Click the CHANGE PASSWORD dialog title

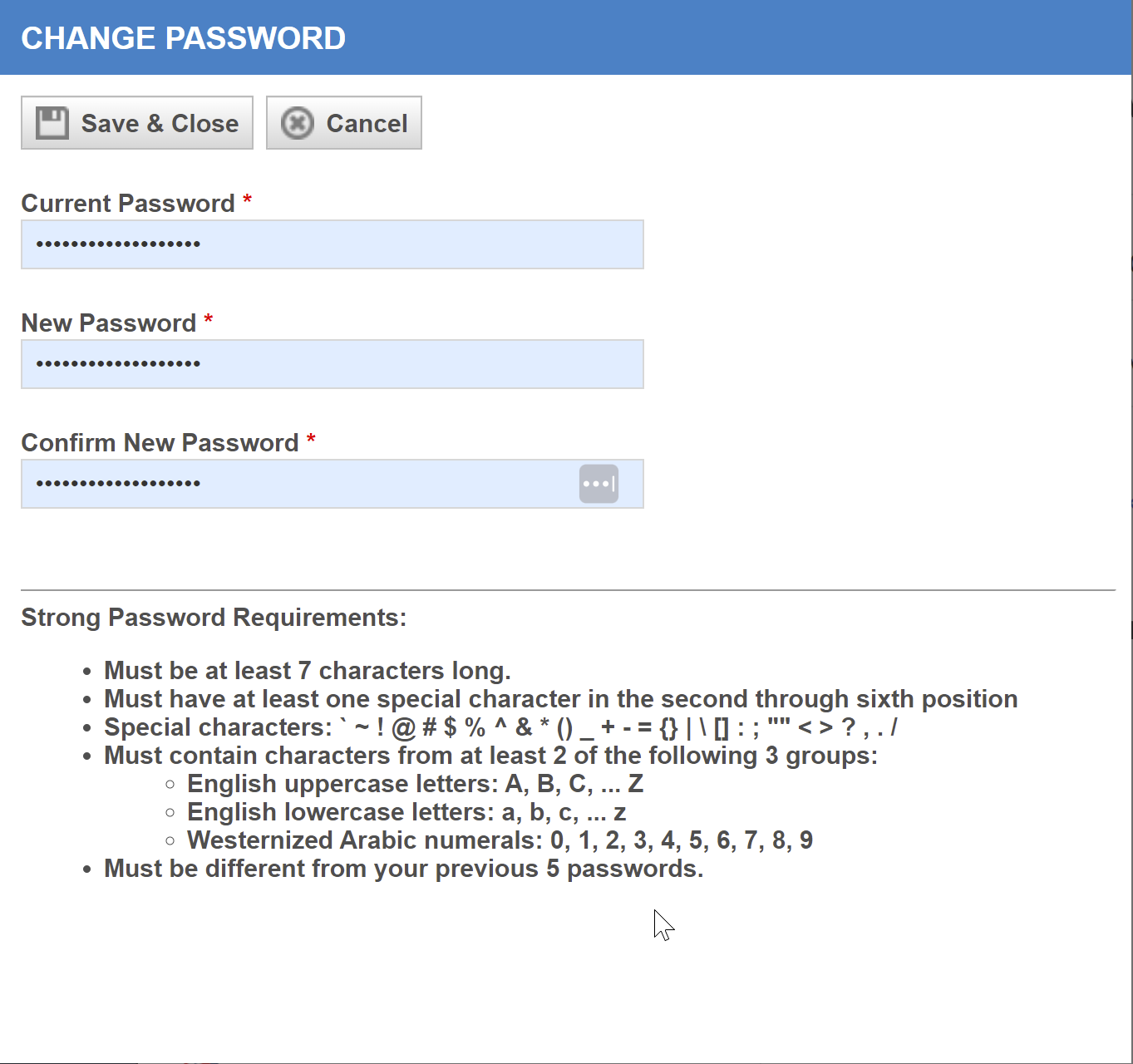point(183,38)
